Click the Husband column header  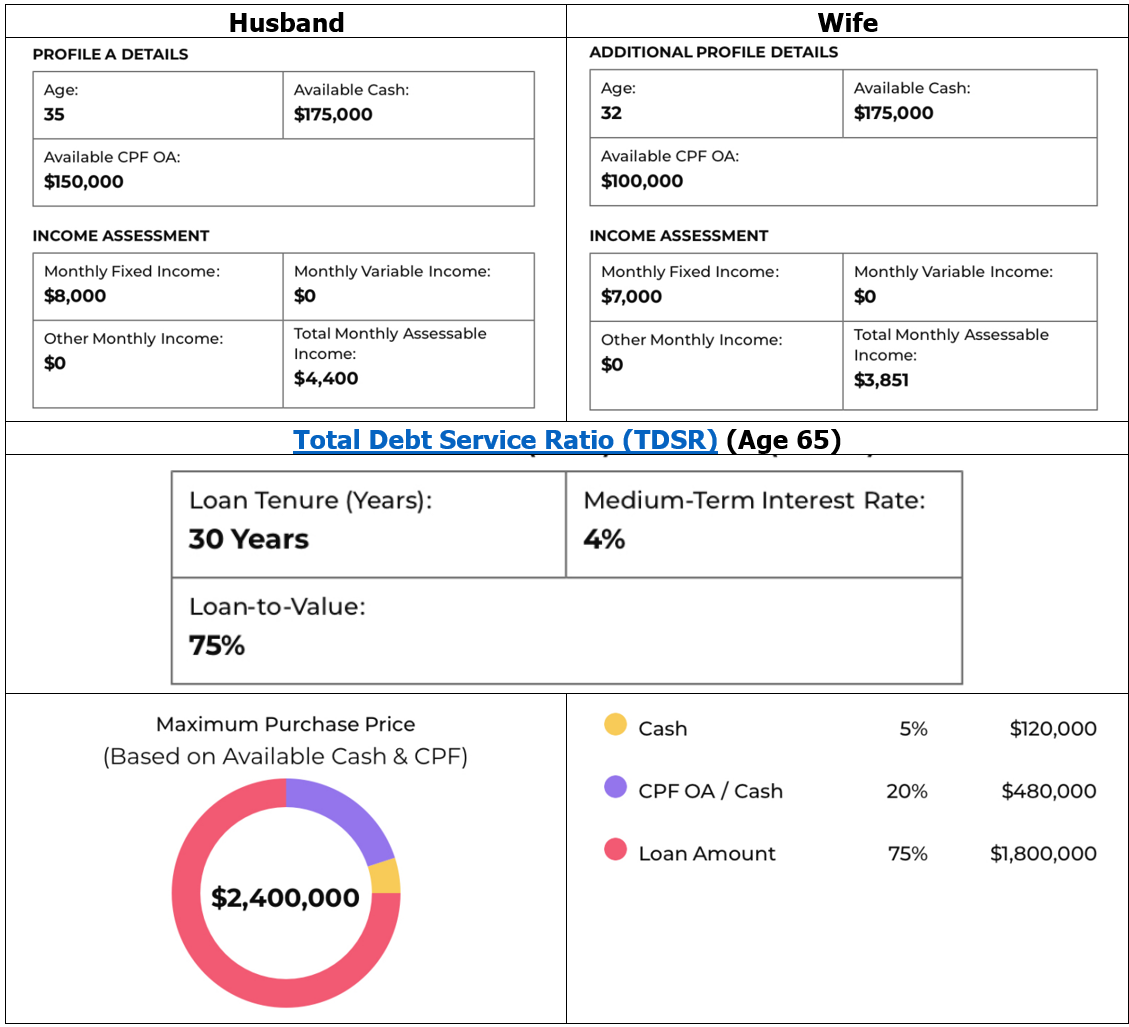[x=286, y=22]
